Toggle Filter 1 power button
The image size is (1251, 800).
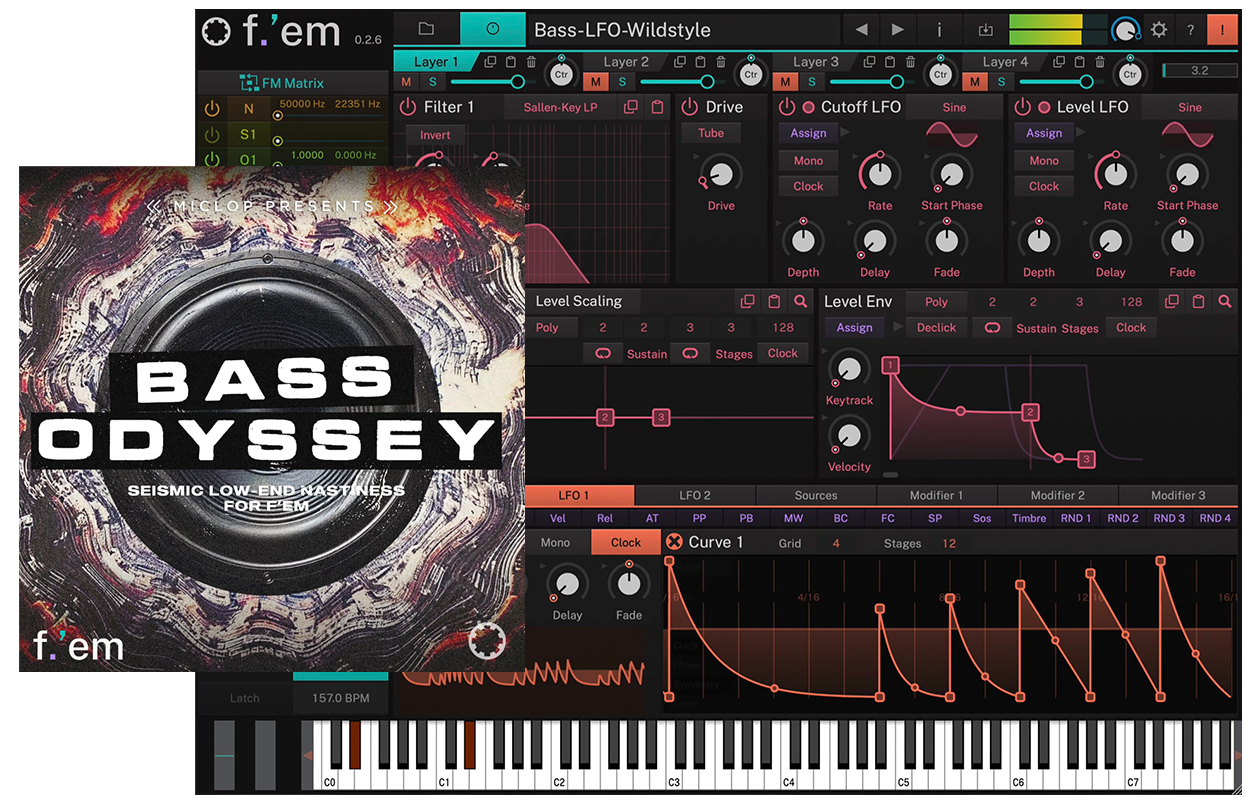pyautogui.click(x=408, y=107)
